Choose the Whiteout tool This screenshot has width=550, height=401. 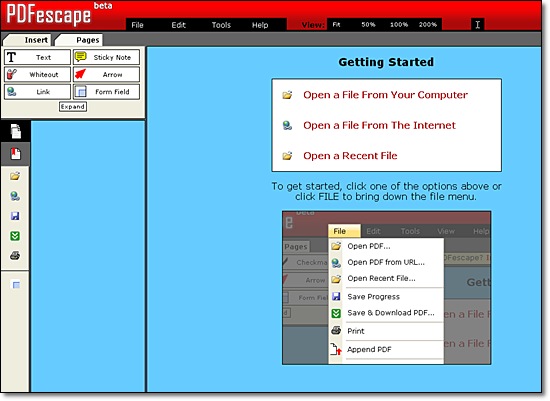tap(37, 74)
